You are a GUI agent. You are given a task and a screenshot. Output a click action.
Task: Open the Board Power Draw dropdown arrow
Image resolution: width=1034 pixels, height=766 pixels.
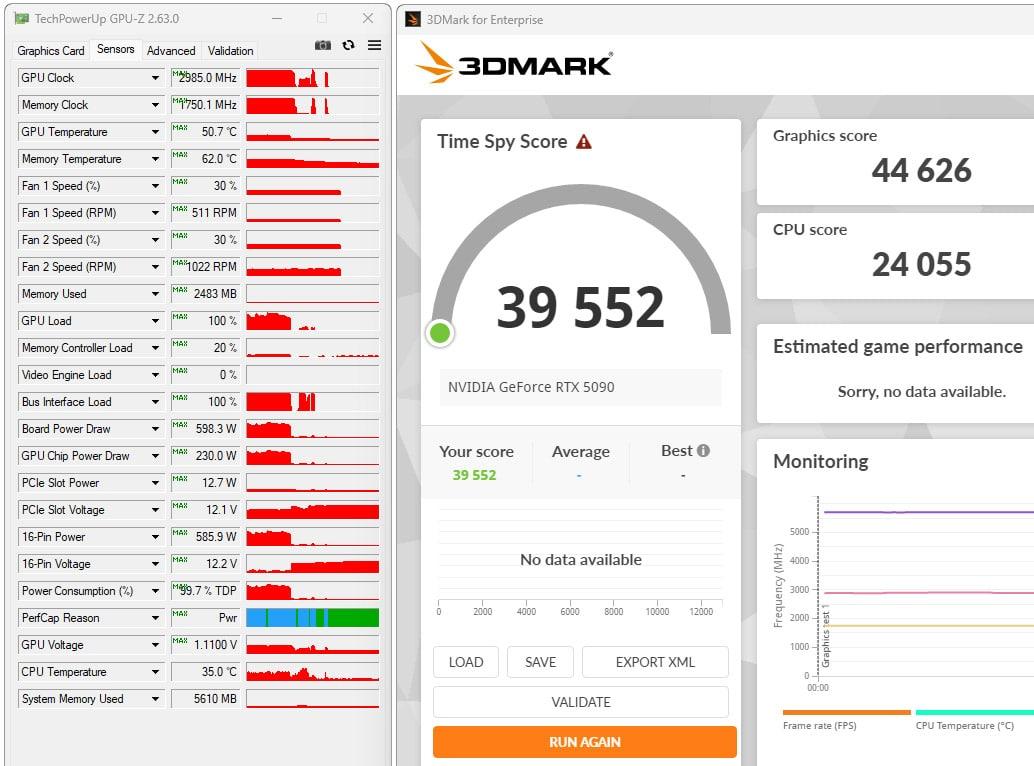tap(155, 429)
